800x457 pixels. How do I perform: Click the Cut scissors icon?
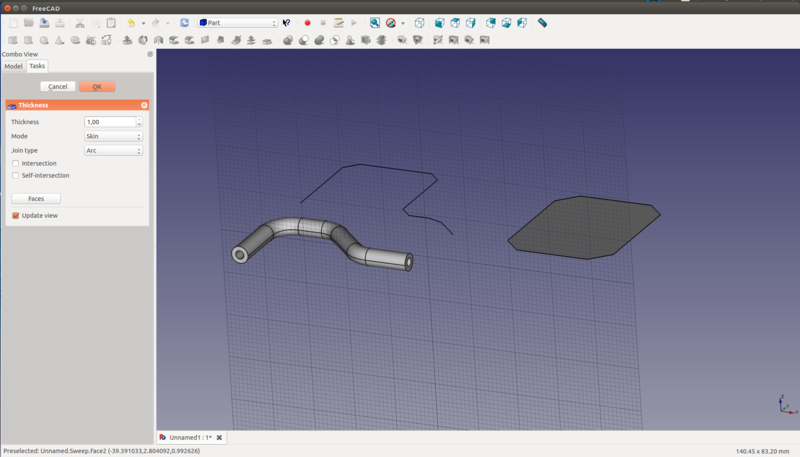[80, 22]
